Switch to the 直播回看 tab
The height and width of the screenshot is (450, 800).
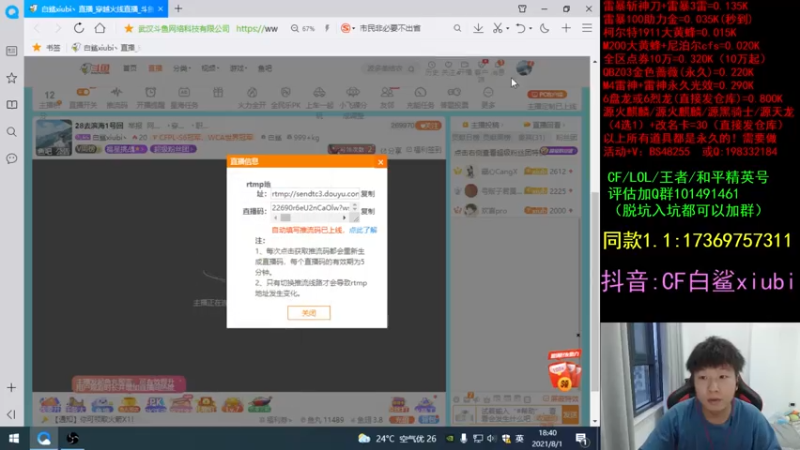click(x=544, y=125)
